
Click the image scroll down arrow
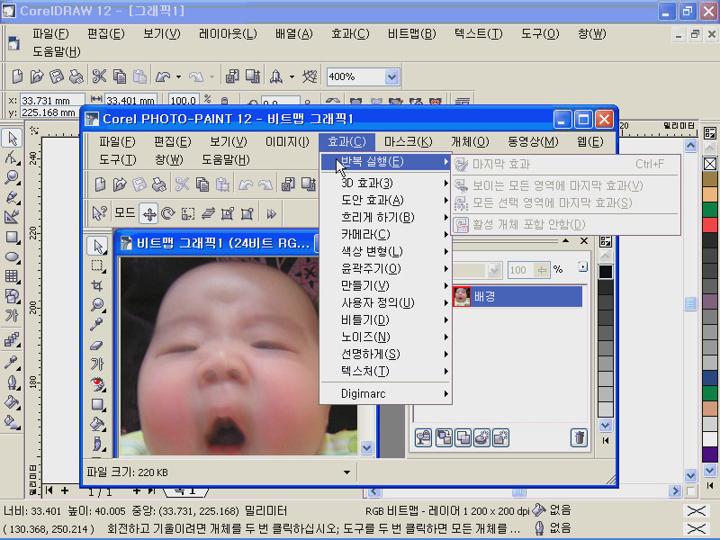[367, 447]
